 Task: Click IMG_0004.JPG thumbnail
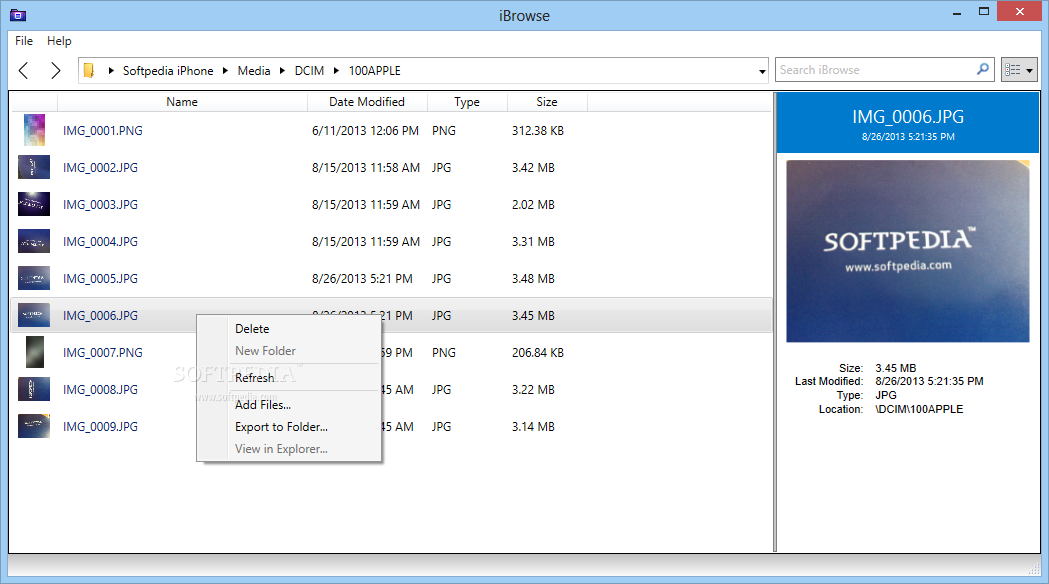(34, 241)
